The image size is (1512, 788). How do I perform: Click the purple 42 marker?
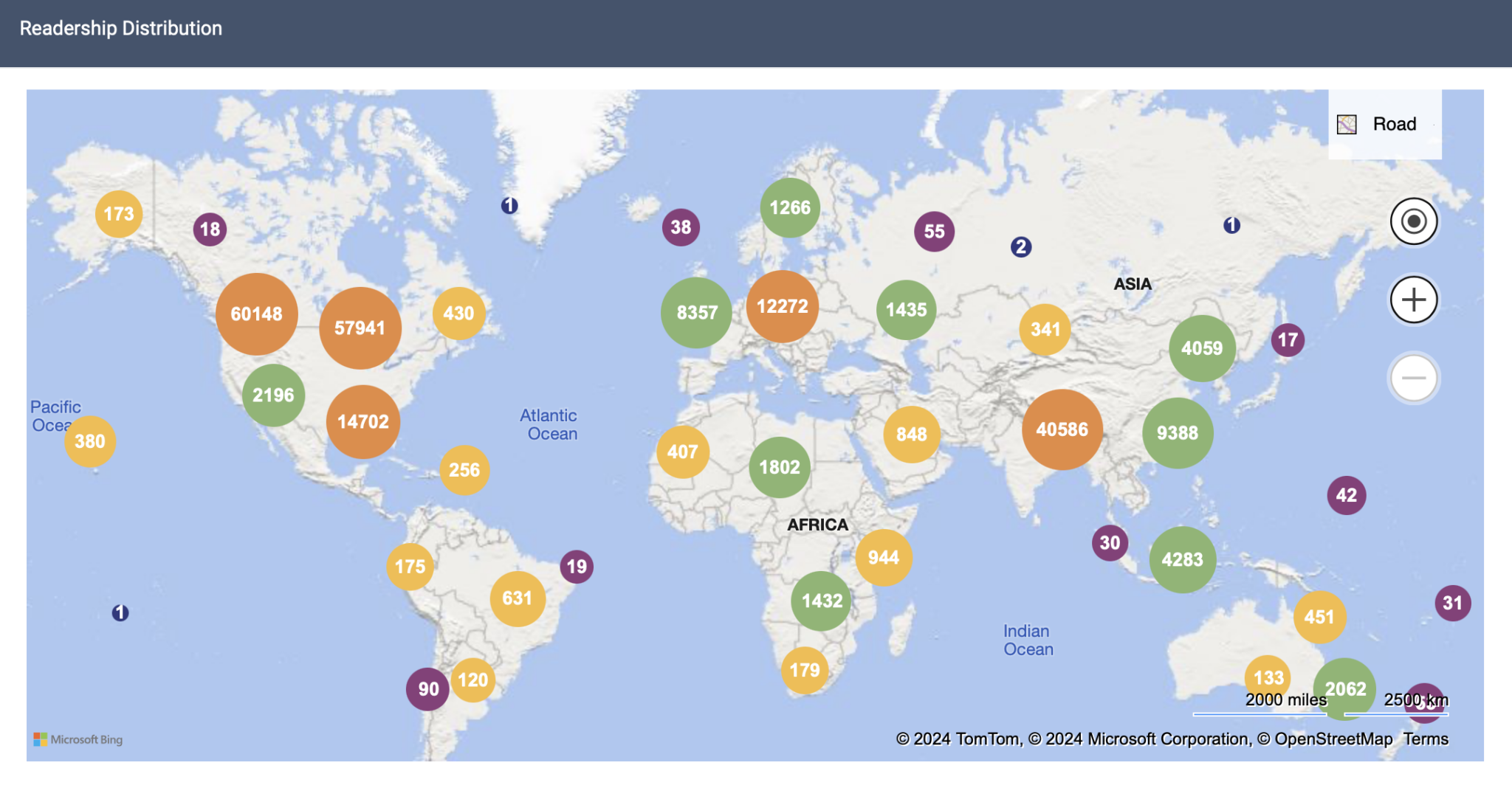click(x=1346, y=495)
